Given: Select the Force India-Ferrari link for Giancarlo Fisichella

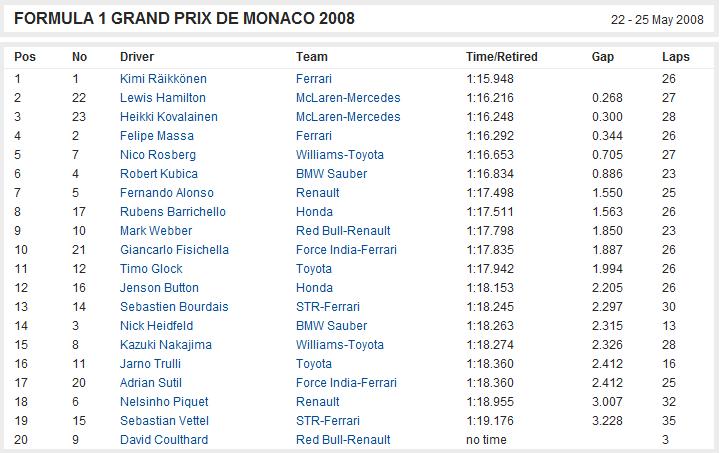Looking at the screenshot, I should pos(346,250).
